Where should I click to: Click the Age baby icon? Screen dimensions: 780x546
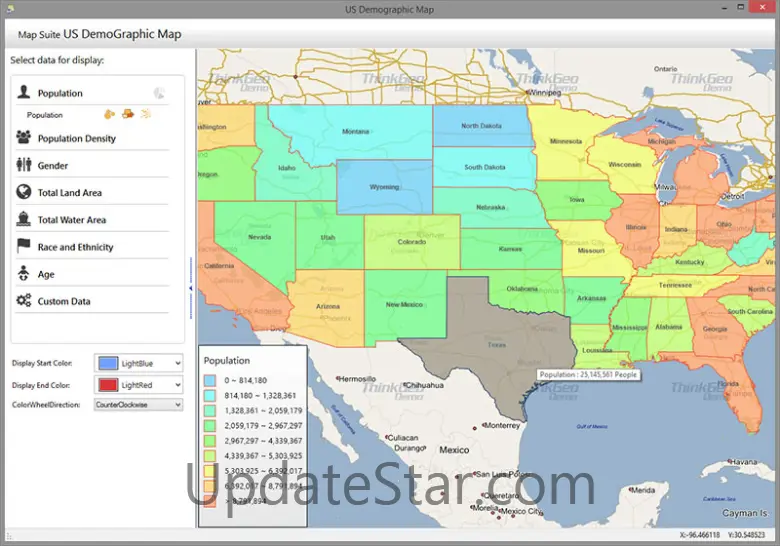click(x=23, y=273)
